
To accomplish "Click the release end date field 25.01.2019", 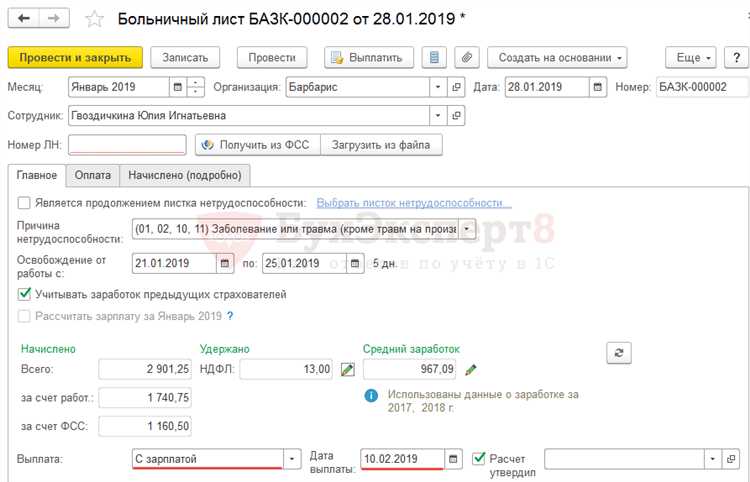I will 305,263.
